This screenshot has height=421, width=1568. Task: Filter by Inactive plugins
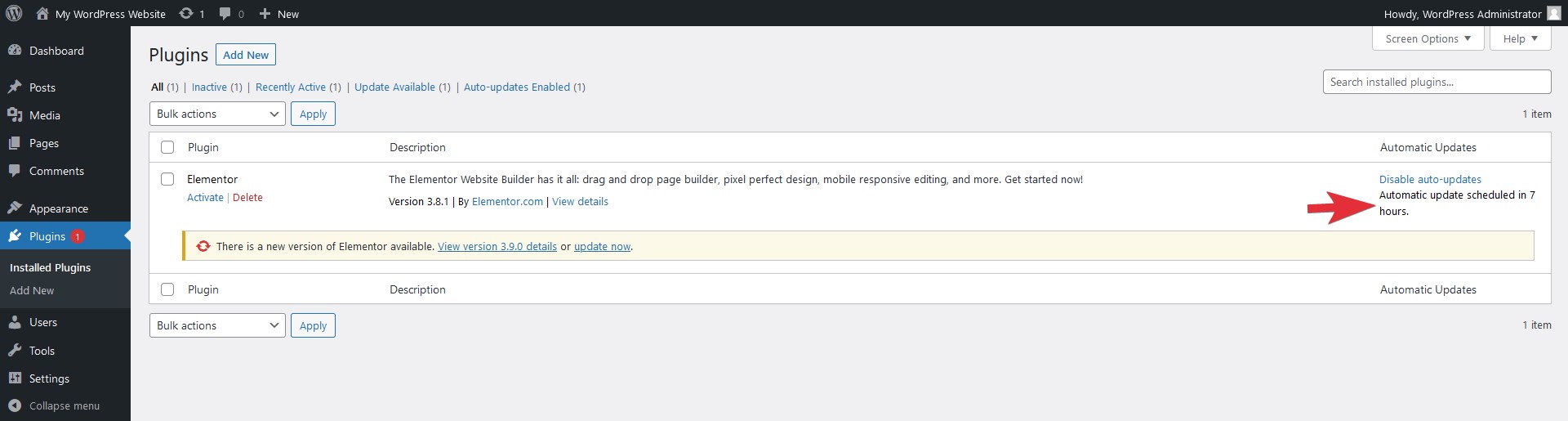pos(209,87)
